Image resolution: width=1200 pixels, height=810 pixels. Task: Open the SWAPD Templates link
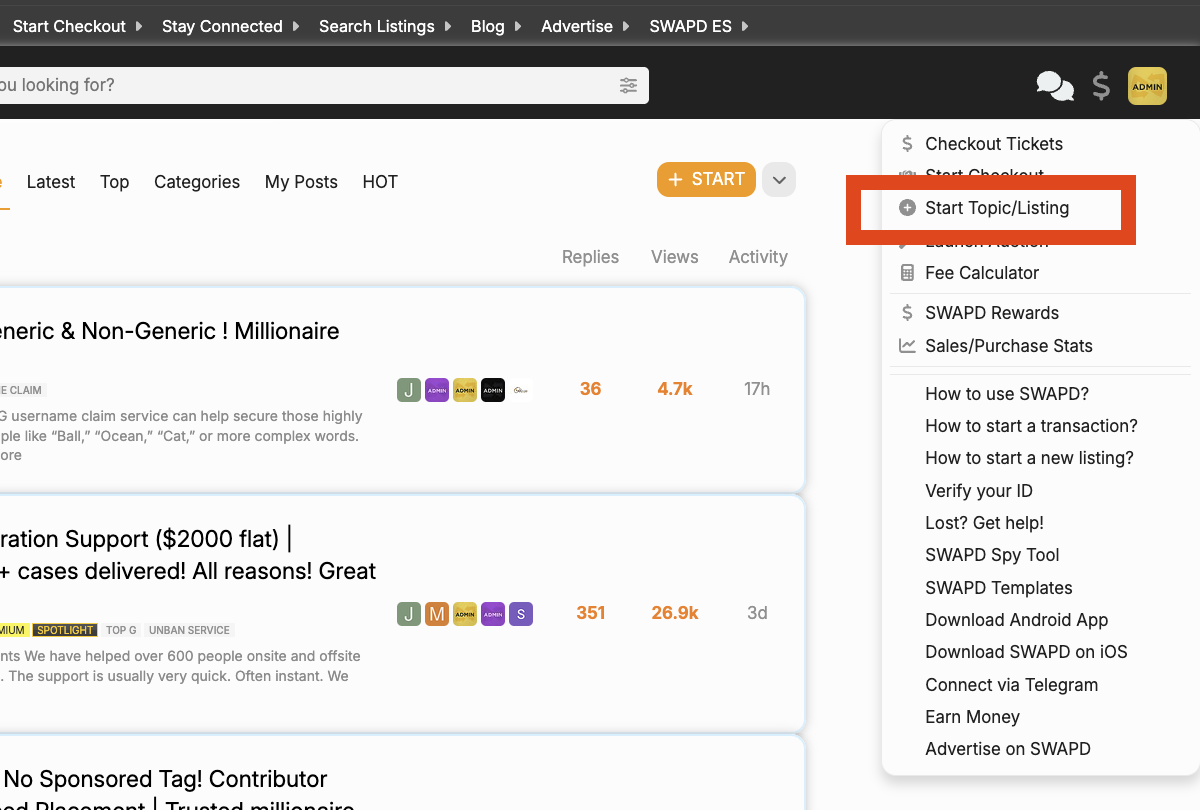click(999, 588)
